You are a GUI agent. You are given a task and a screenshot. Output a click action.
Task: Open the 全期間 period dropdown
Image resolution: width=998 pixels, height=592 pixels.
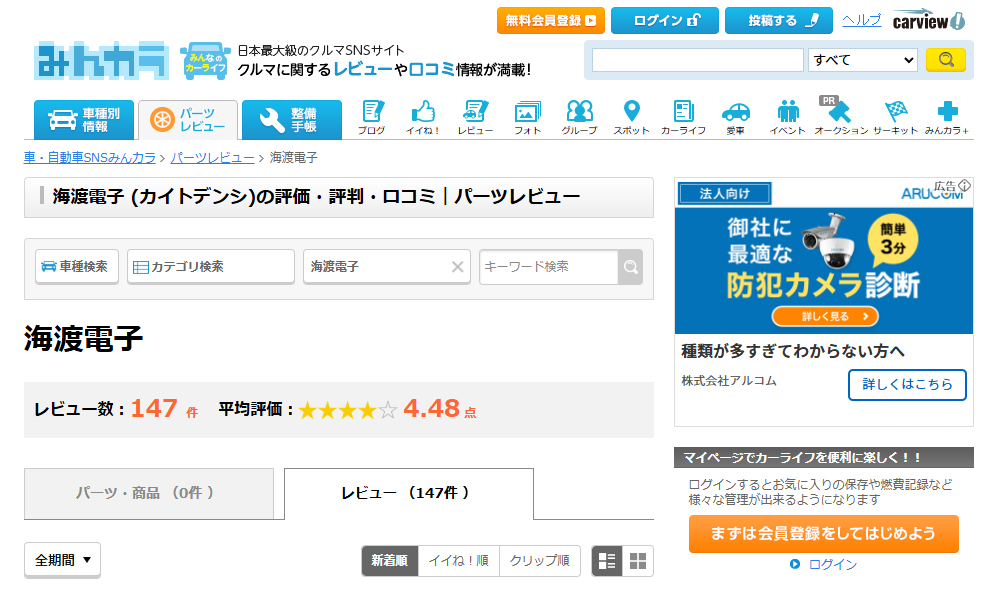pyautogui.click(x=62, y=560)
